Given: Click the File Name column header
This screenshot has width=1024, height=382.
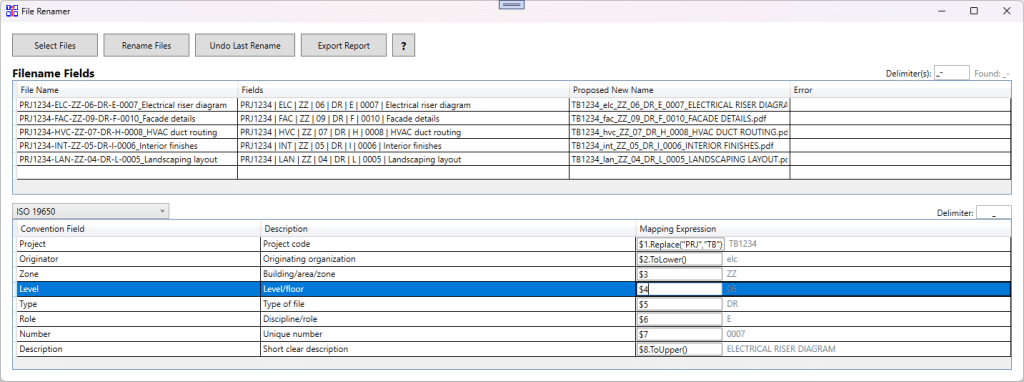Looking at the screenshot, I should 126,89.
